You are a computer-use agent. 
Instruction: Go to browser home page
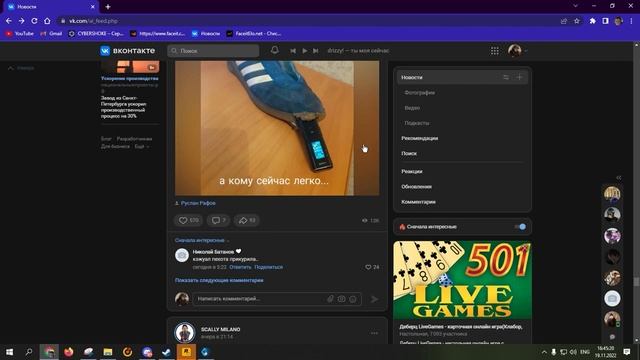point(47,21)
